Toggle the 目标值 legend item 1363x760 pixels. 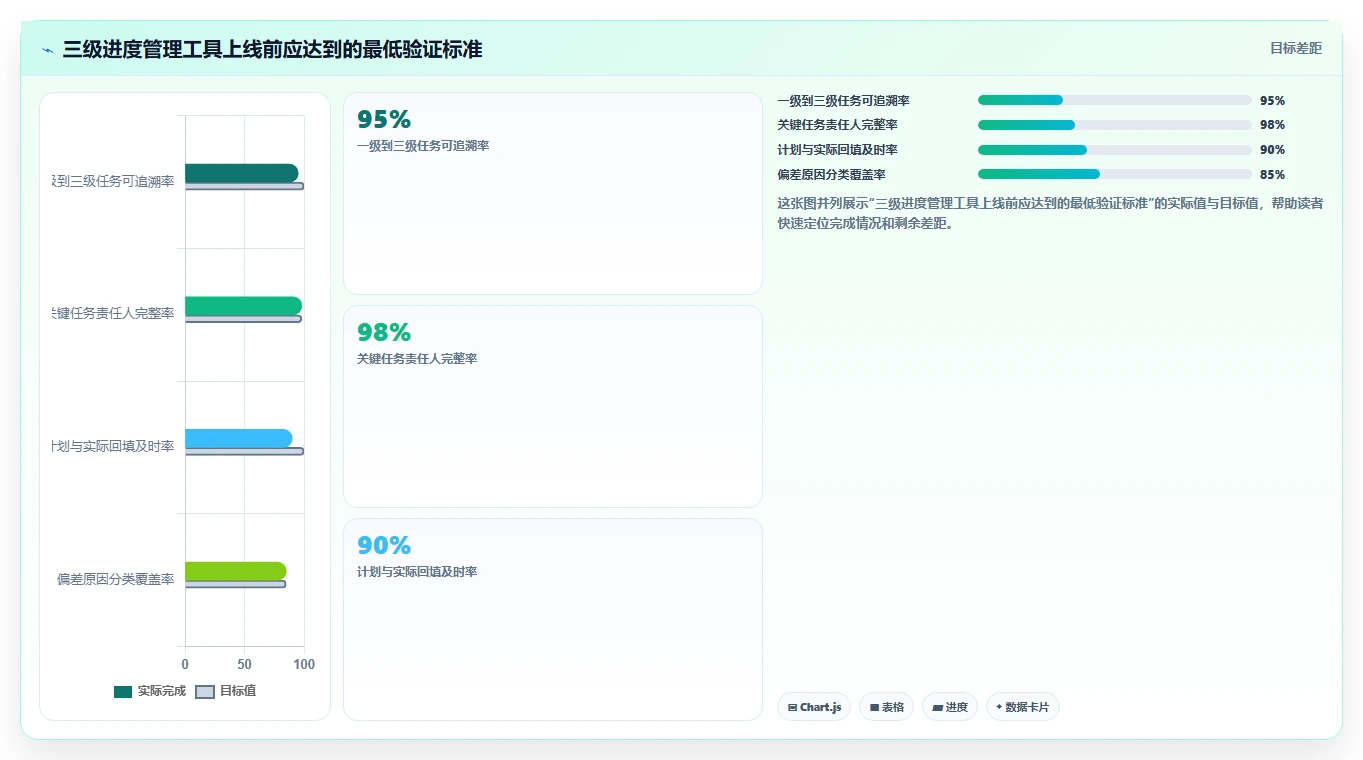225,691
